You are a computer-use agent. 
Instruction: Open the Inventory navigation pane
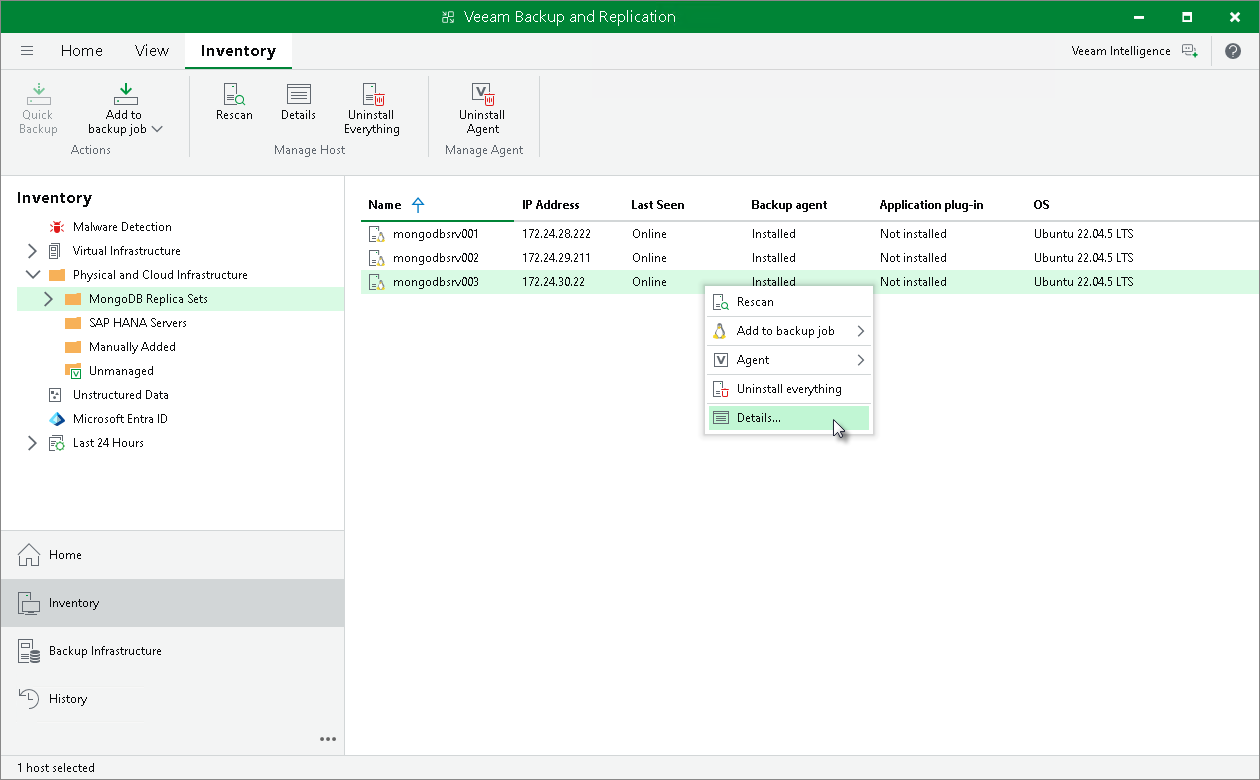pyautogui.click(x=172, y=603)
